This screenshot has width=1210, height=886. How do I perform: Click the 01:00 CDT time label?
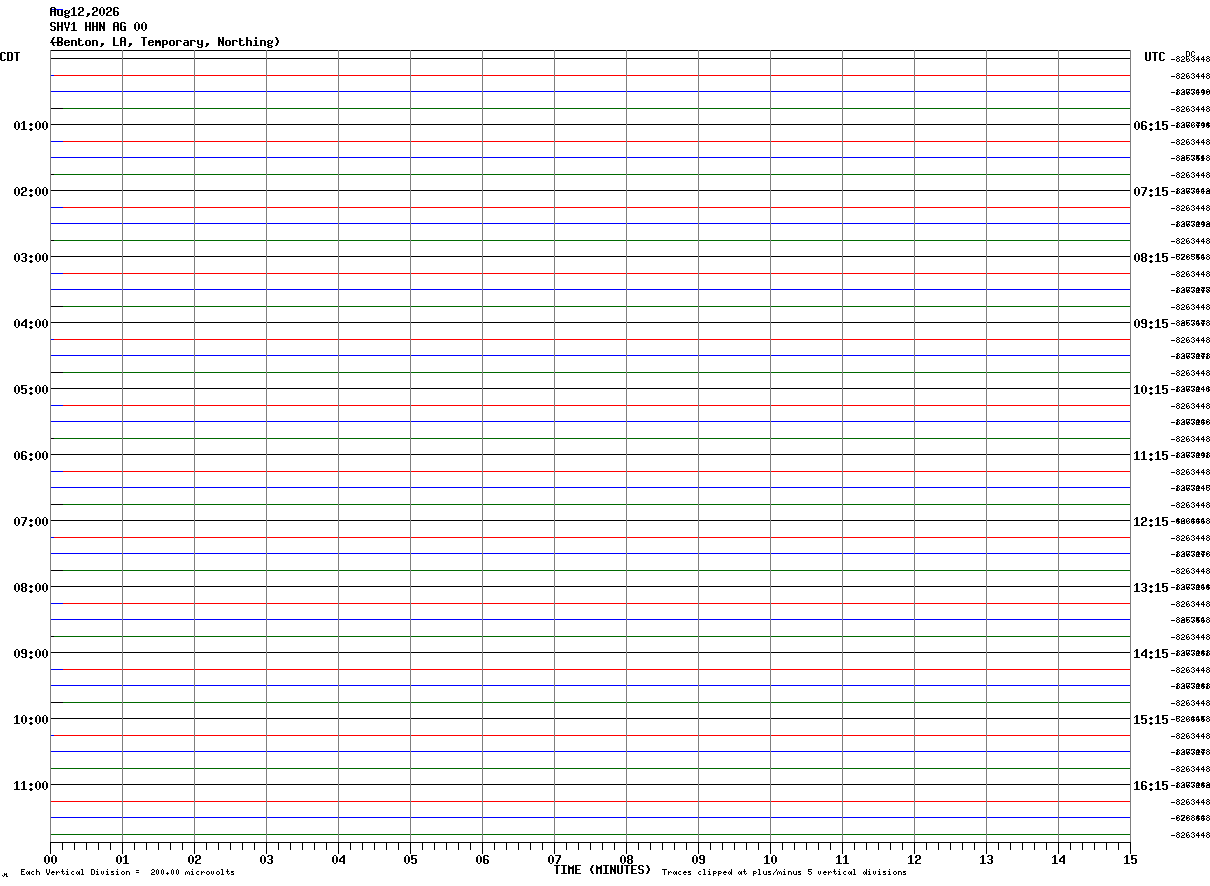pyautogui.click(x=31, y=125)
